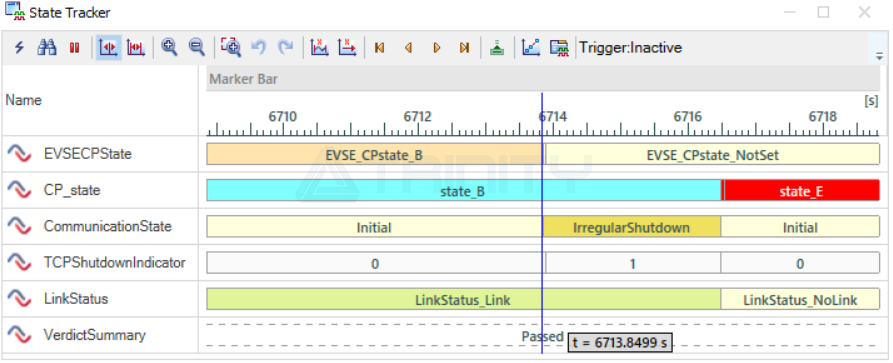Toggle the single measurement cursor mode
The height and width of the screenshot is (363, 893).
pos(108,48)
